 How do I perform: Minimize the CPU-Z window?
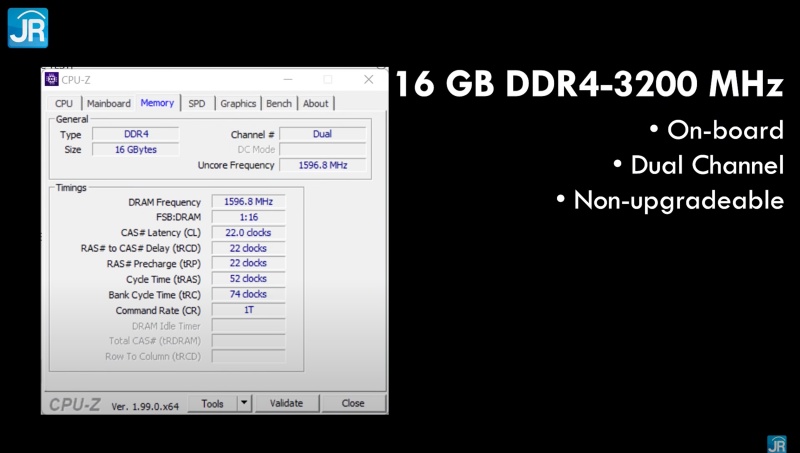287,80
